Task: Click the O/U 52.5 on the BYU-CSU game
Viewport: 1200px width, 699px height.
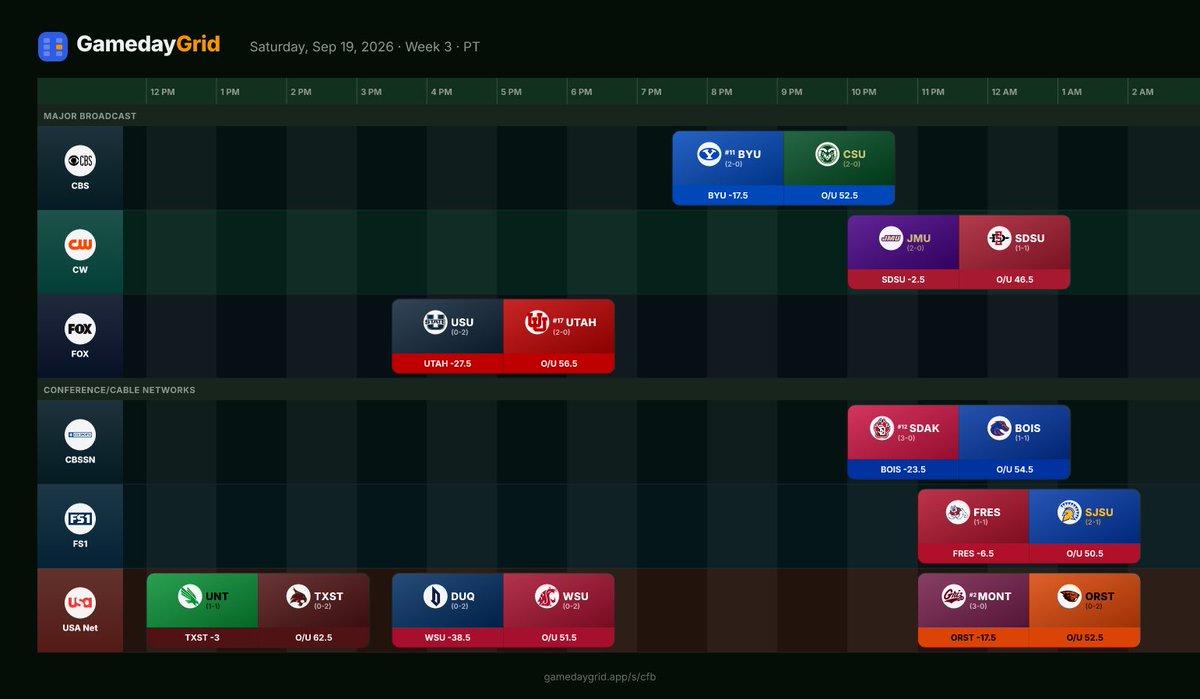Action: [839, 195]
